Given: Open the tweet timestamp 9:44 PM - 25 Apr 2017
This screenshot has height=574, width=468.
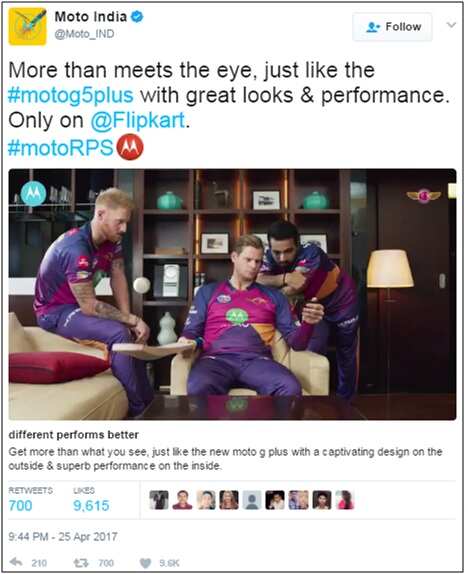Looking at the screenshot, I should pyautogui.click(x=63, y=537).
